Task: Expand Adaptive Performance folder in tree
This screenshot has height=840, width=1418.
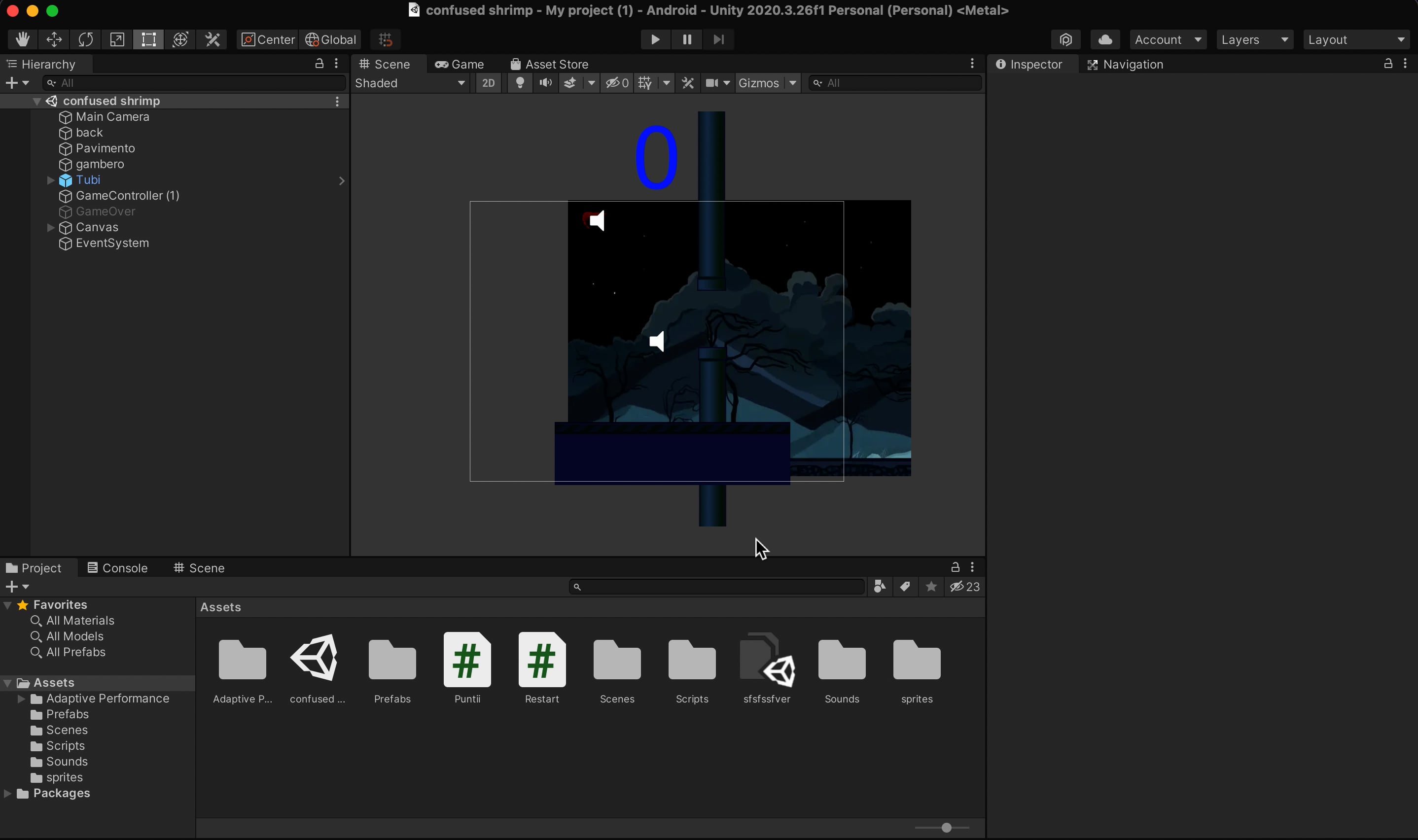Action: pyautogui.click(x=21, y=699)
